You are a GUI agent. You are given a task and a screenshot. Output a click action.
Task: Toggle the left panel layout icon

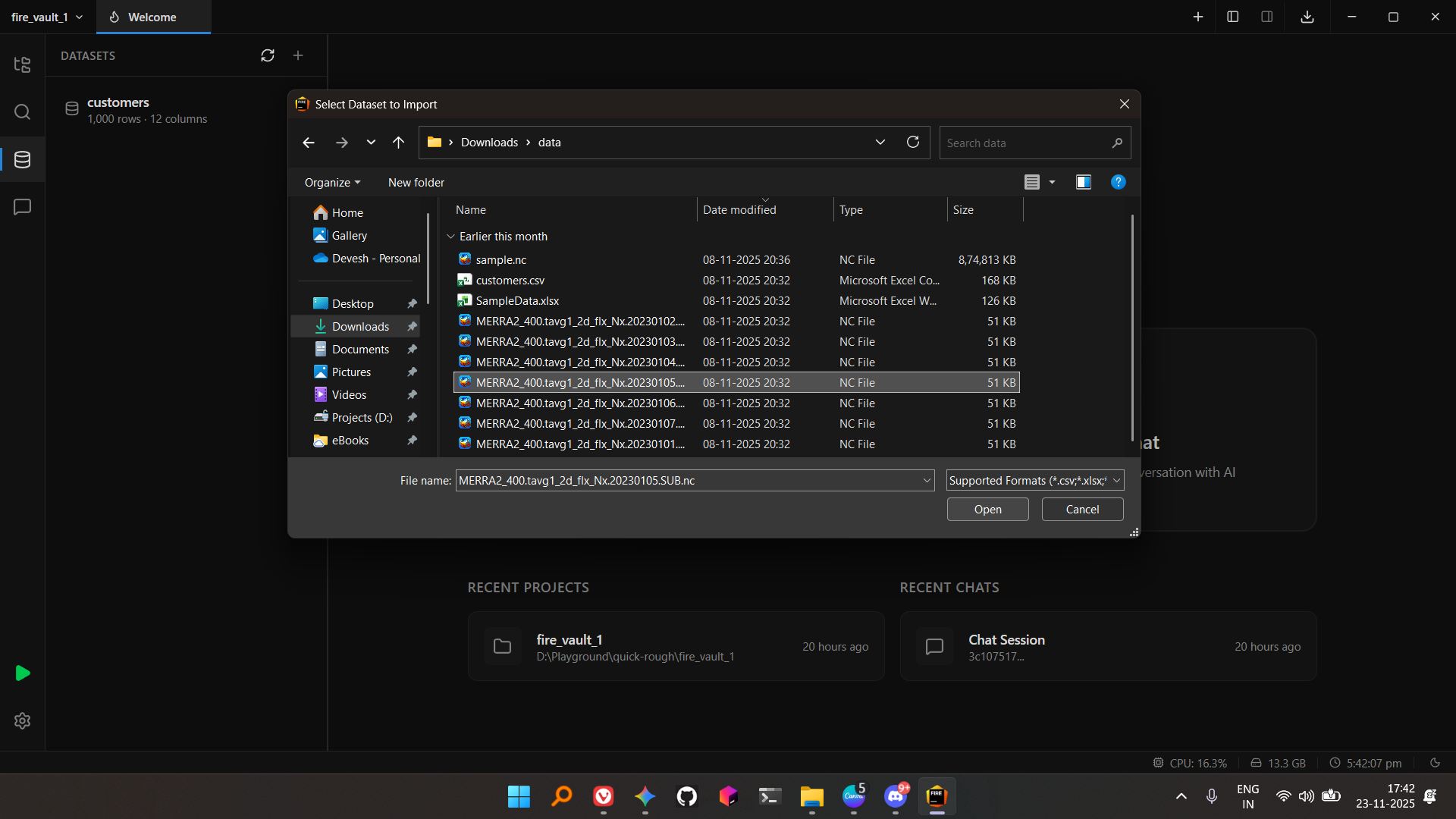[x=1233, y=17]
